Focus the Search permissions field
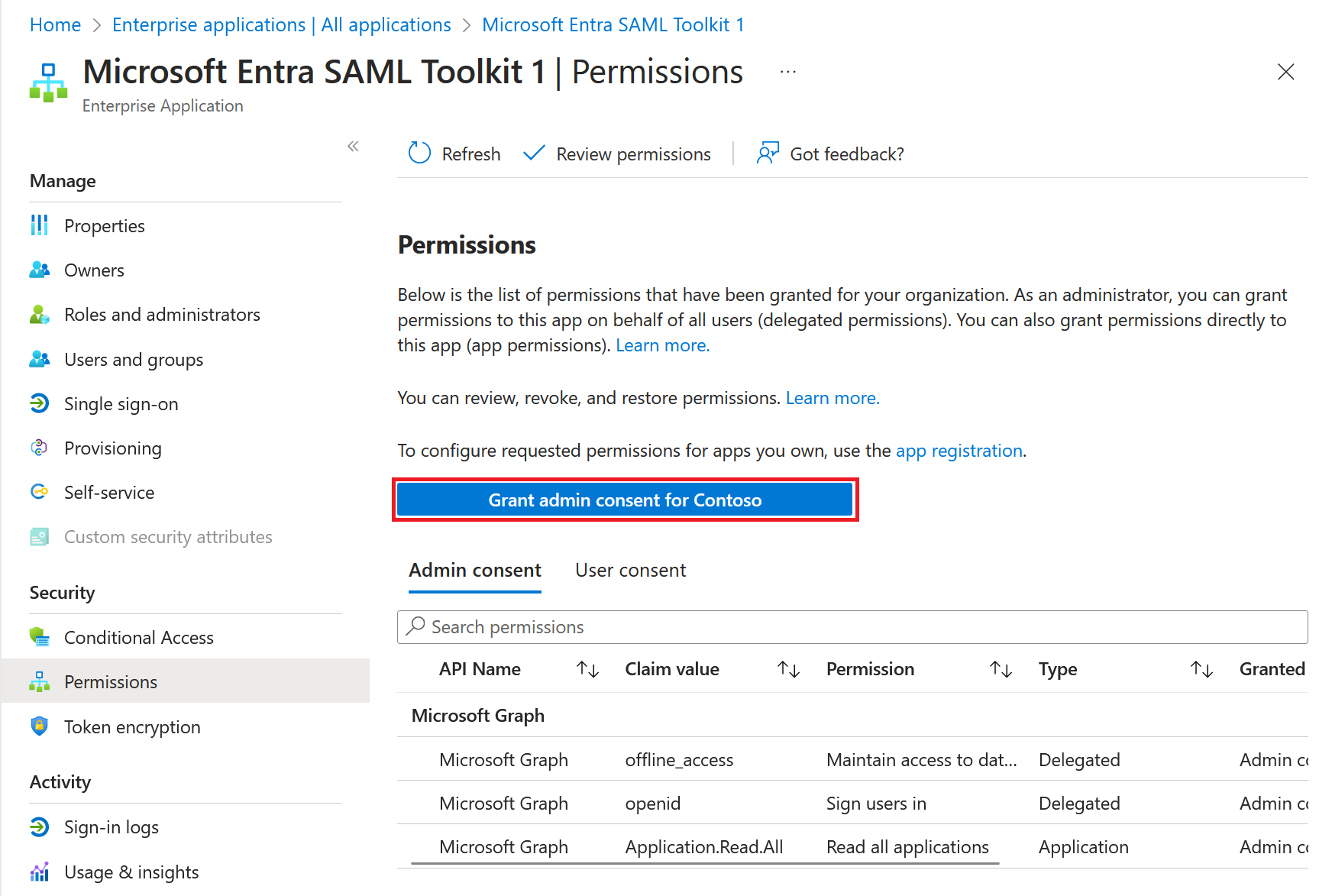Screen dimensions: 1332x896 [852, 627]
